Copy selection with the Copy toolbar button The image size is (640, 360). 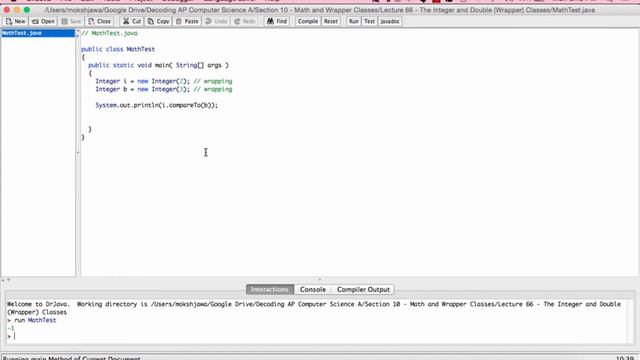158,21
